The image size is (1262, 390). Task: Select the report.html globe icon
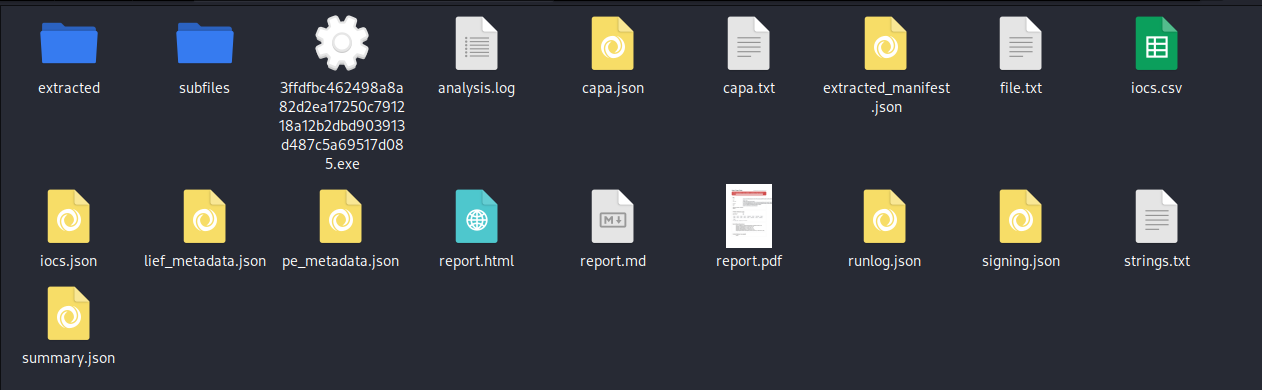coord(477,216)
